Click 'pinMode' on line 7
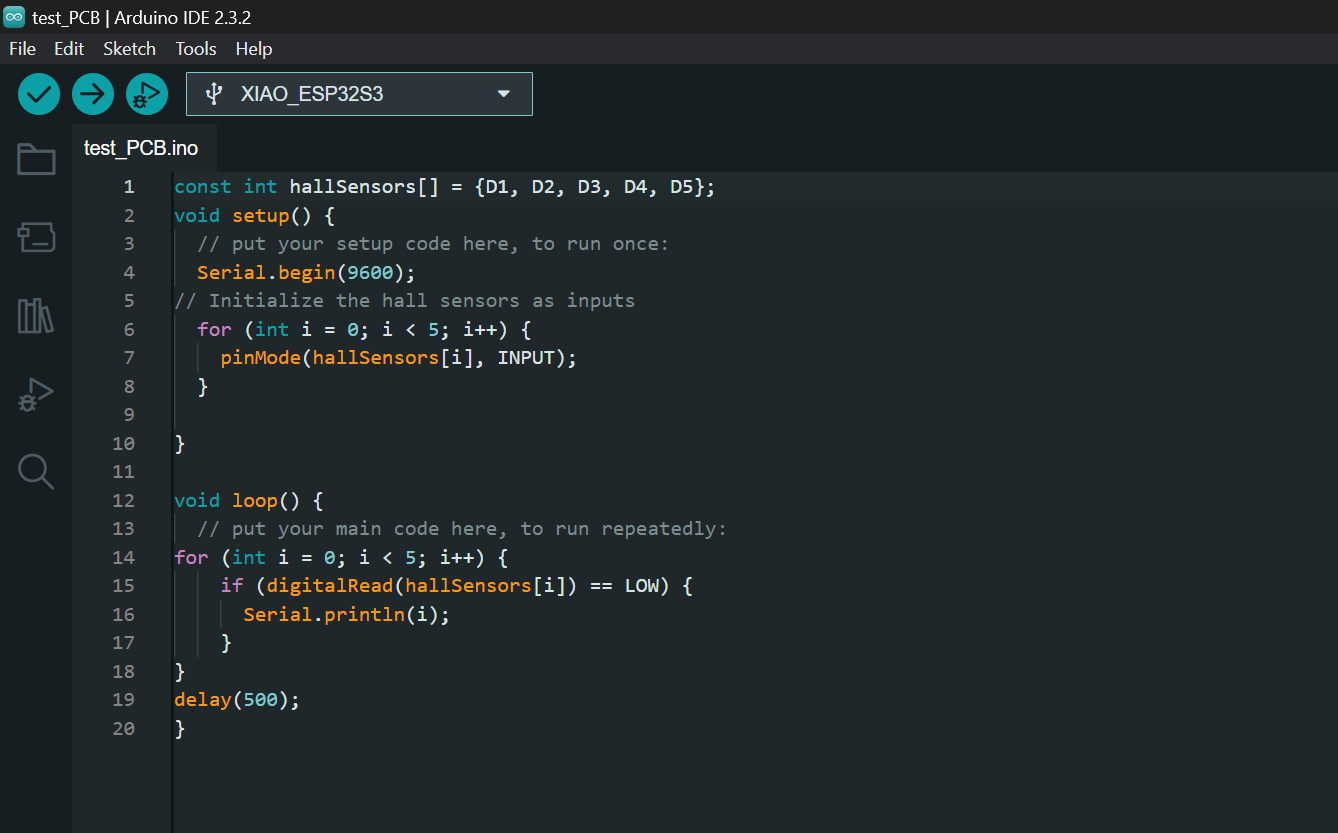Screen dimensions: 1338x833 (260, 358)
